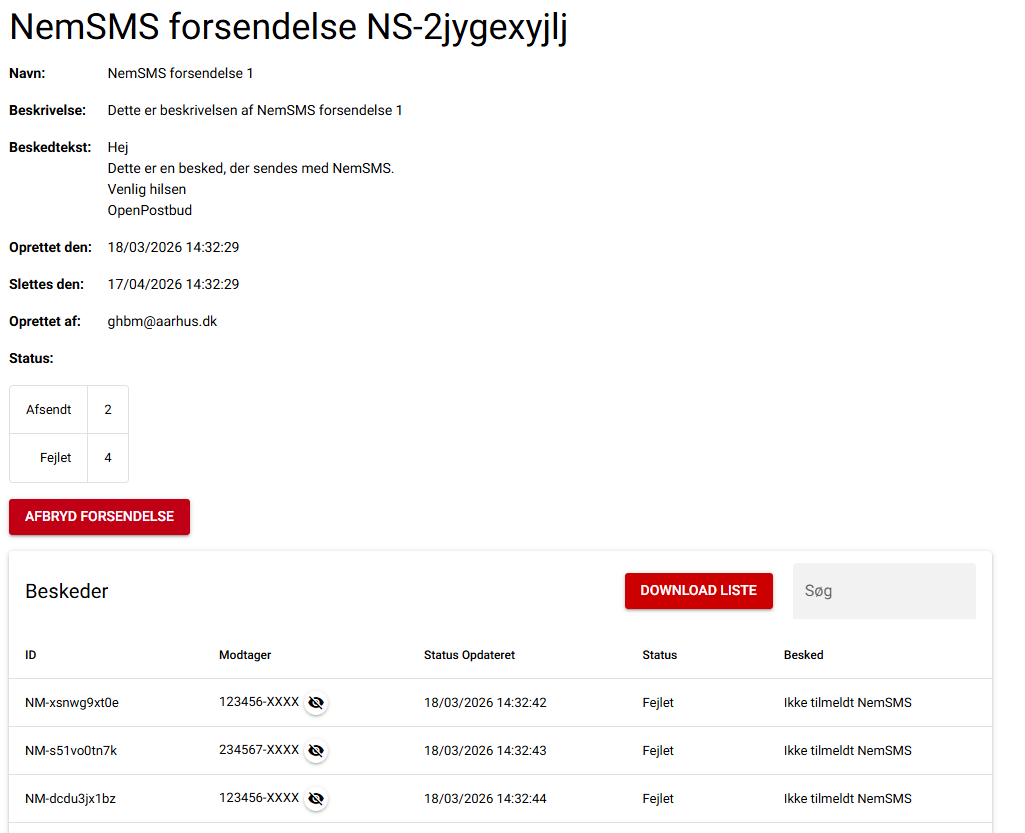
Task: Click the creator email ghbm@aarhus.dk
Action: tap(162, 321)
